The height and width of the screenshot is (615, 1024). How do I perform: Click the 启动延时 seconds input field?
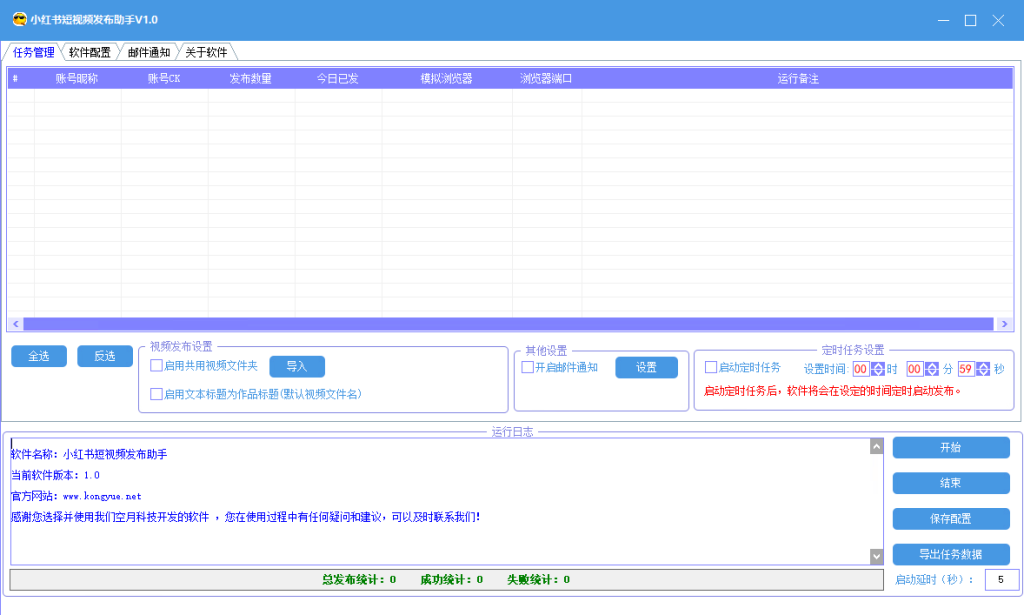[x=1001, y=580]
